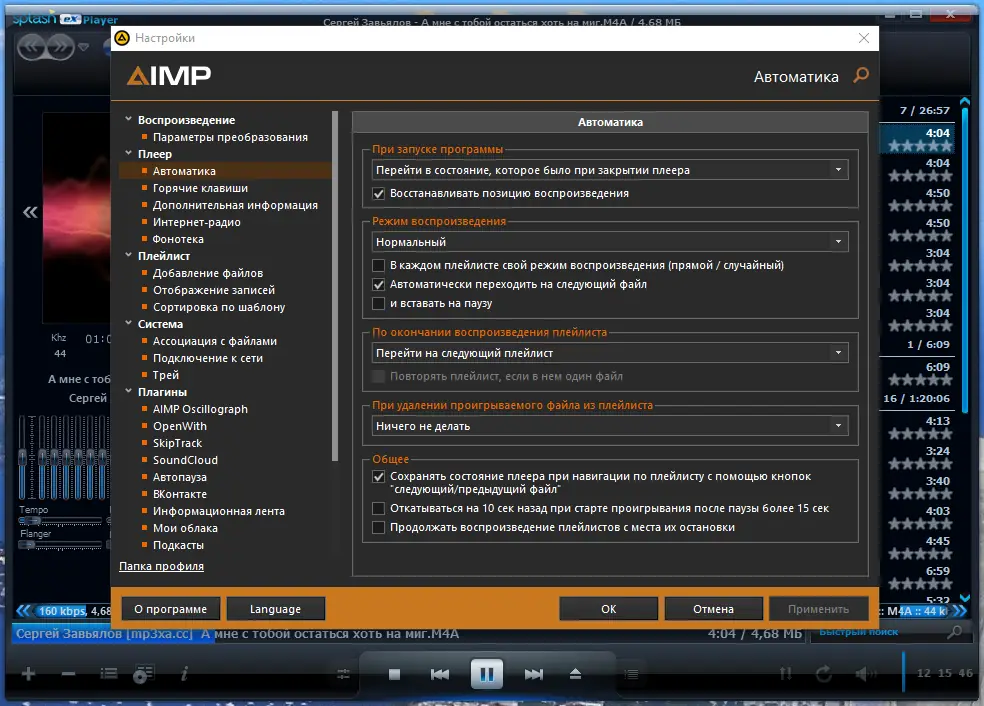Select 'Ассоциация с файлами' in tree
This screenshot has height=706, width=984.
(215, 341)
